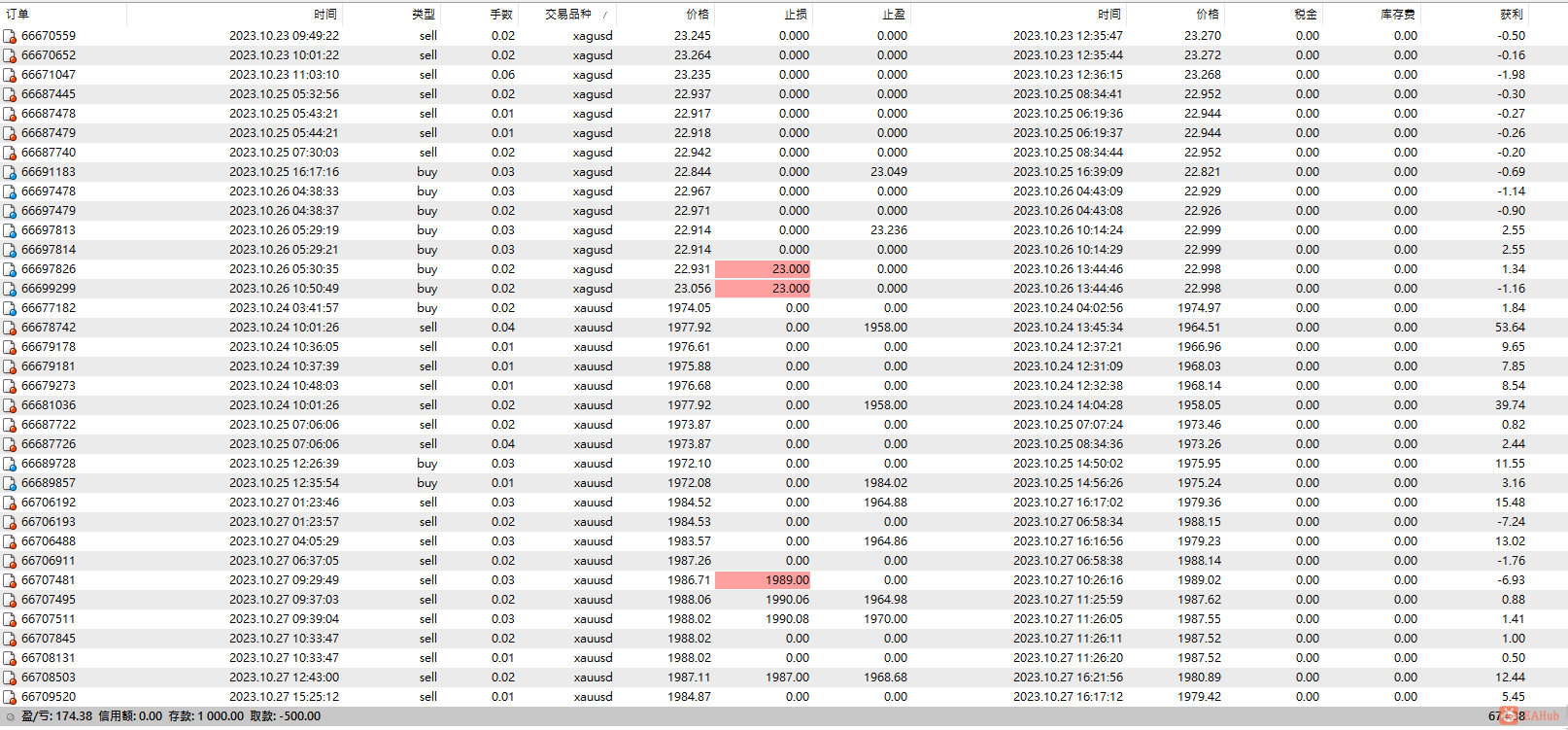The image size is (1568, 730).
Task: Select the take profit value 23.049
Action: [x=889, y=172]
